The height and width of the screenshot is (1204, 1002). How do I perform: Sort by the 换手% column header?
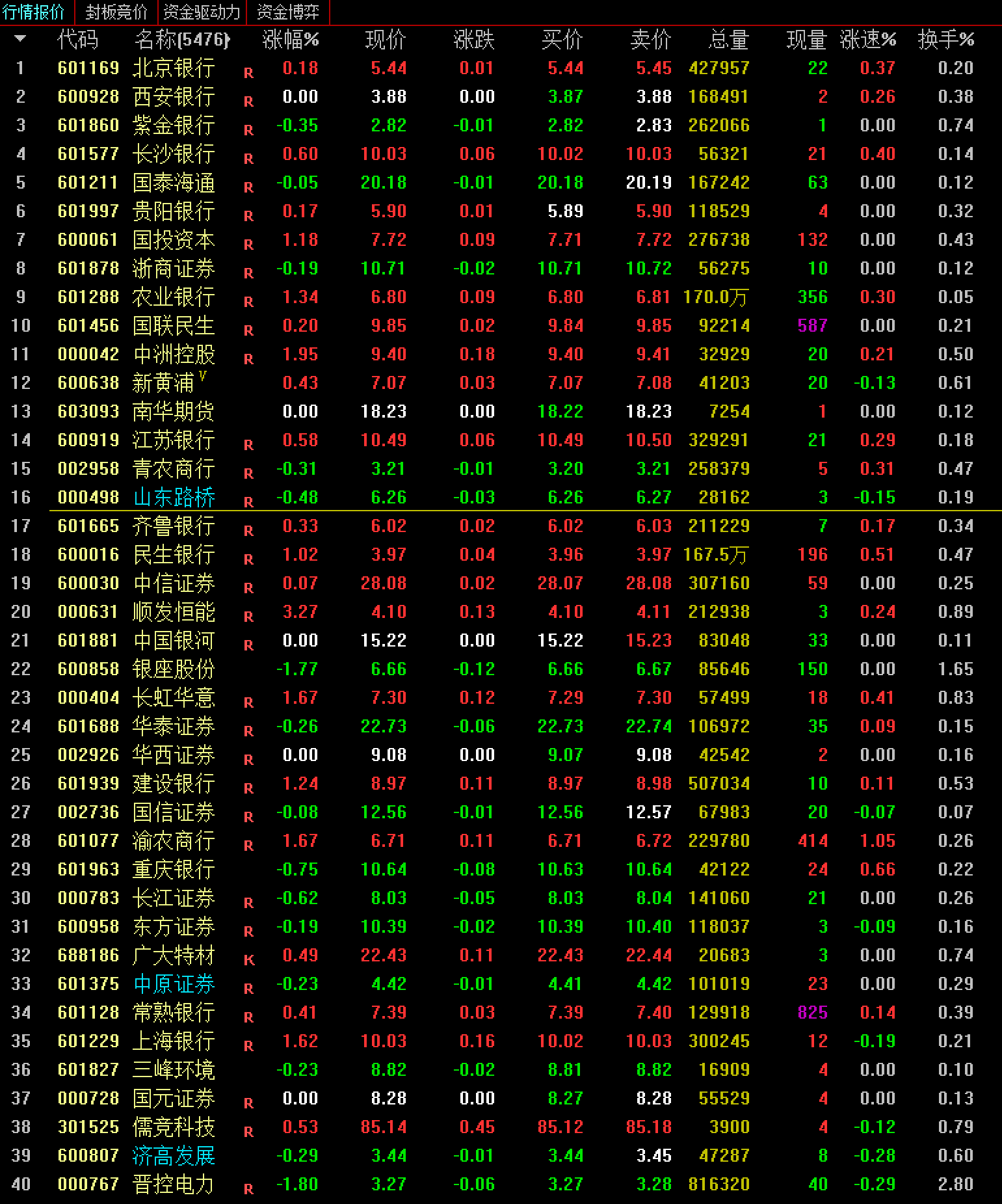(946, 40)
